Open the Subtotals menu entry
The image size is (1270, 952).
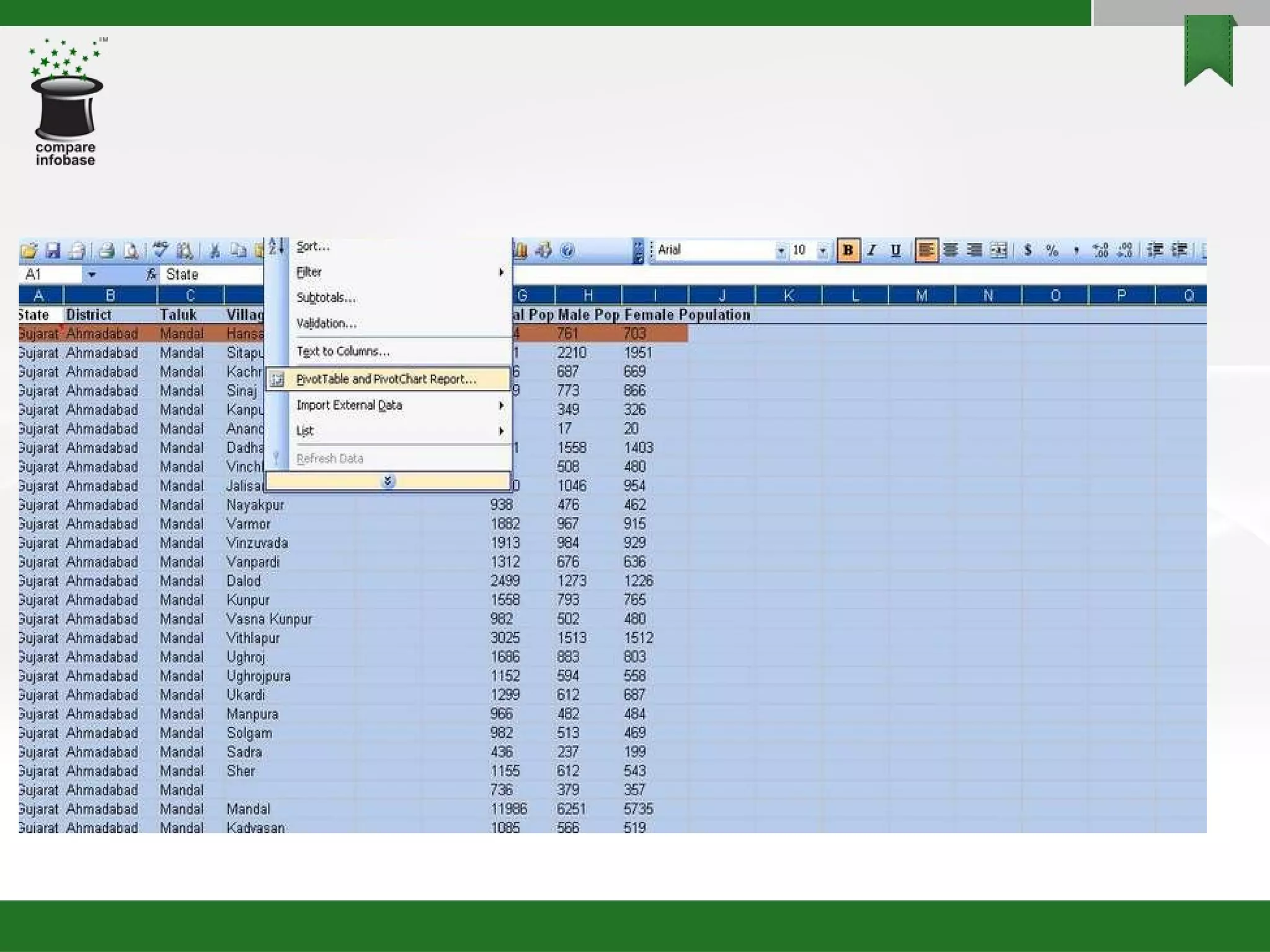pyautogui.click(x=326, y=297)
